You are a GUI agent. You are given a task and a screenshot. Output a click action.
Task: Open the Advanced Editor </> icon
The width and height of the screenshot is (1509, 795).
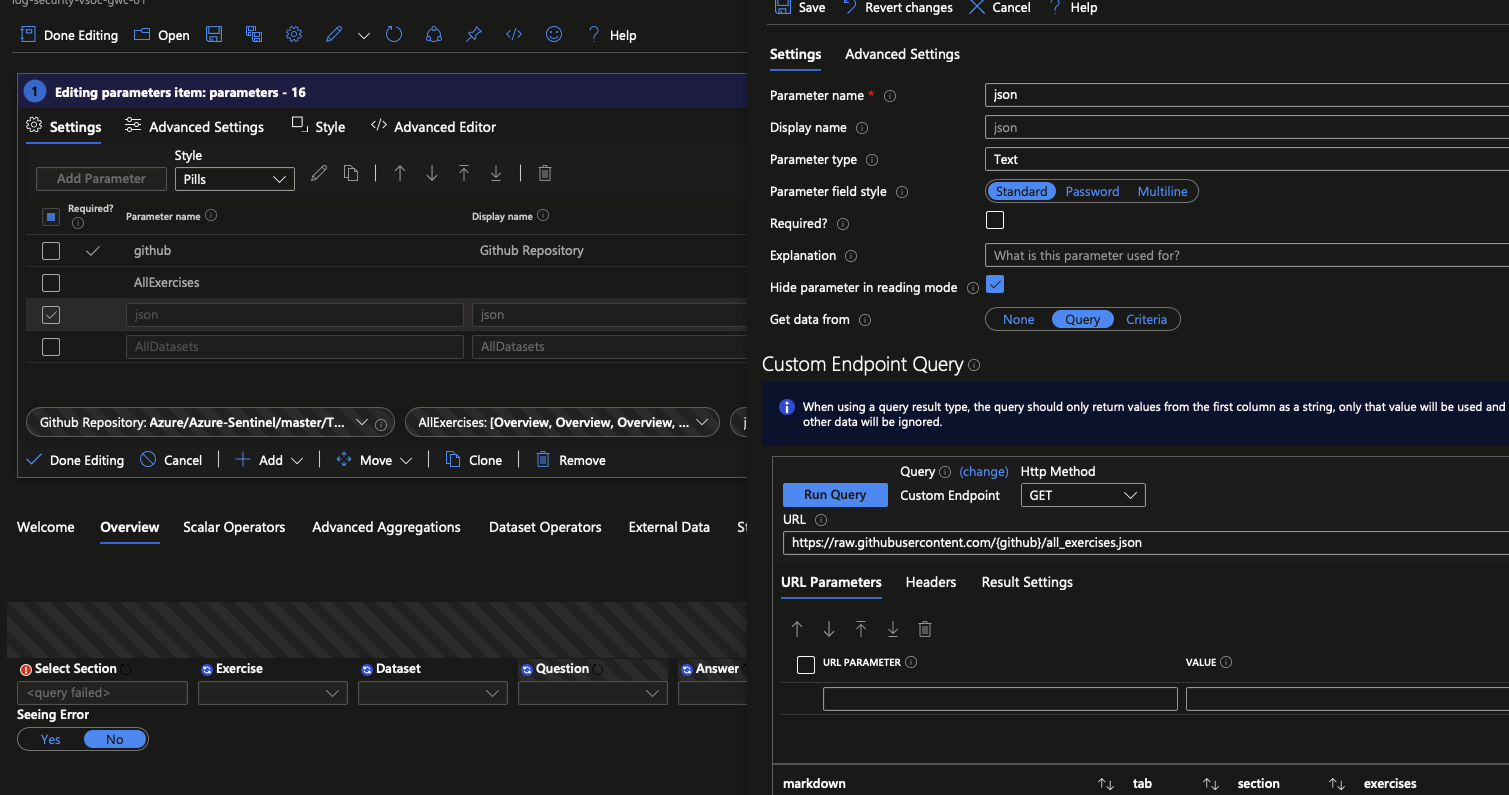513,34
